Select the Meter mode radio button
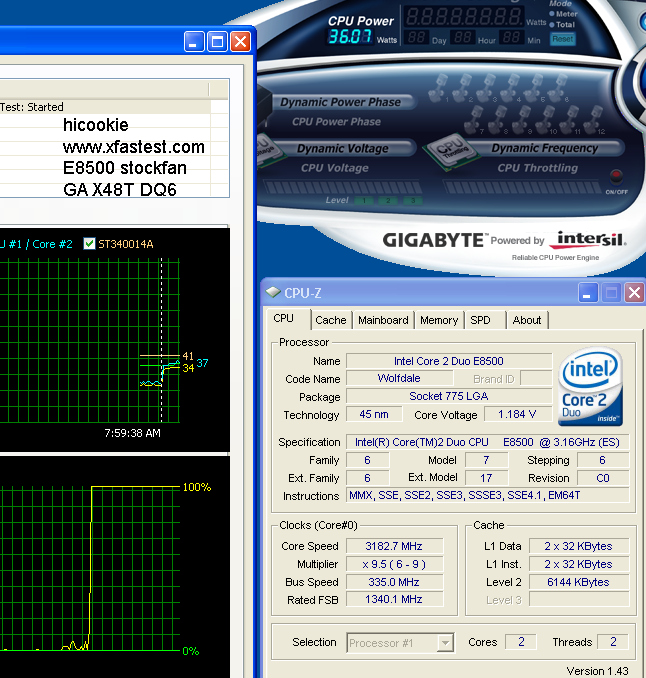This screenshot has width=646, height=678. [x=552, y=14]
